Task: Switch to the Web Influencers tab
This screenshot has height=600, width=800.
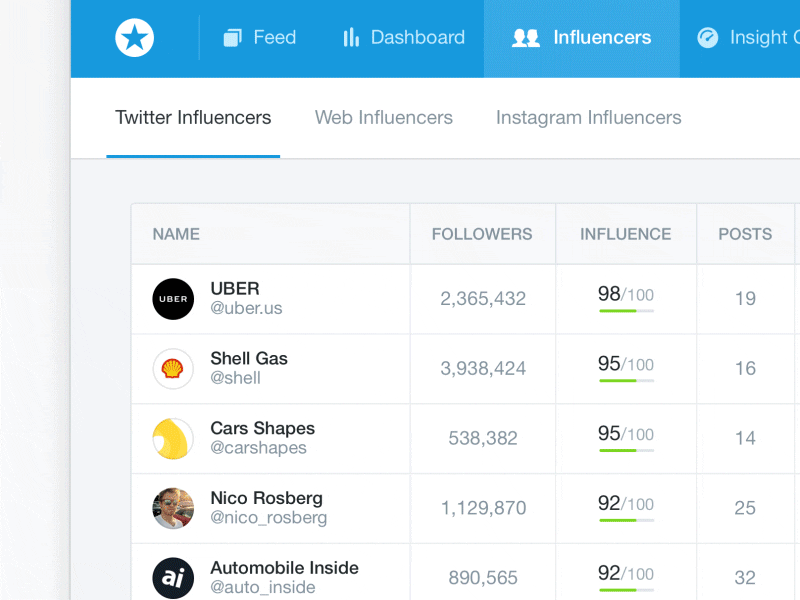Action: click(x=383, y=117)
